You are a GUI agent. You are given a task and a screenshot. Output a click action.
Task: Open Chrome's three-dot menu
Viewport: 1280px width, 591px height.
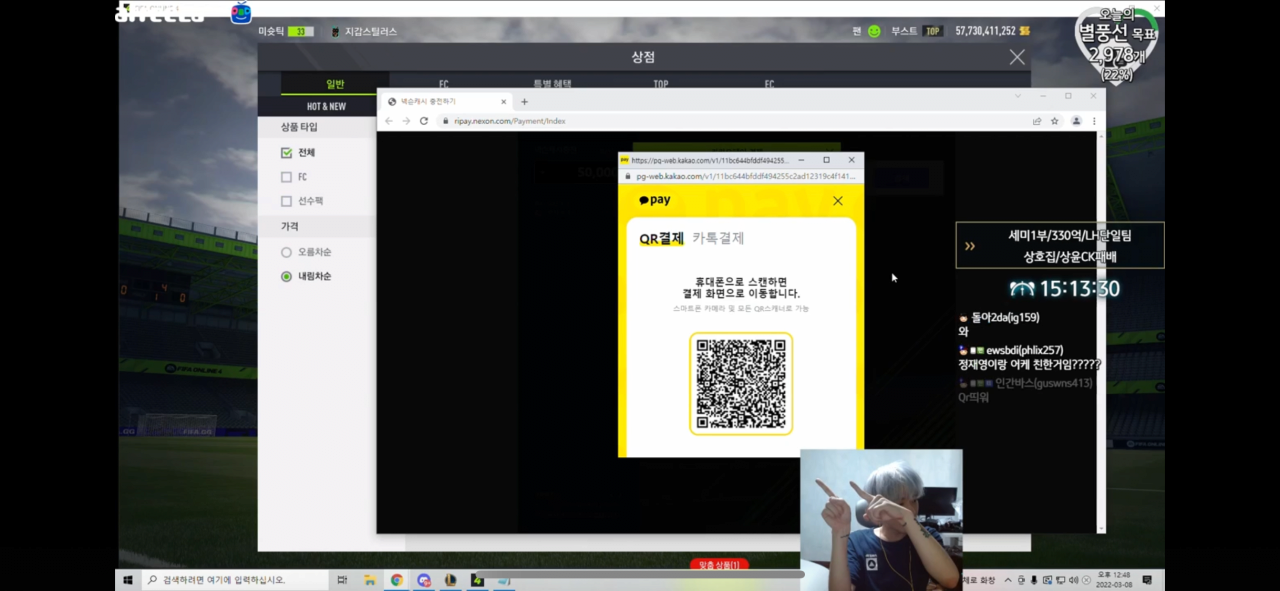click(x=1093, y=121)
